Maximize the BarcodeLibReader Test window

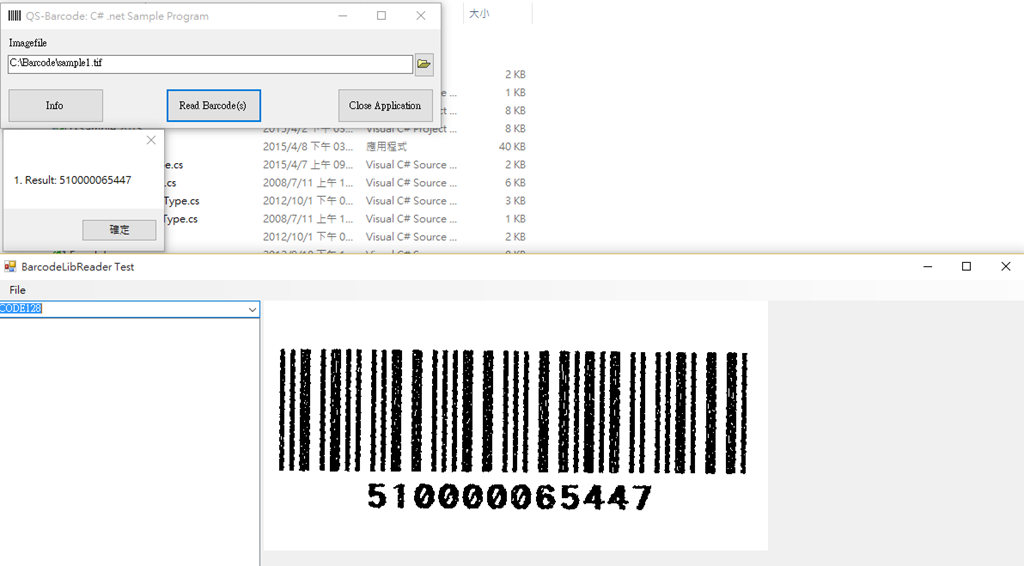967,266
